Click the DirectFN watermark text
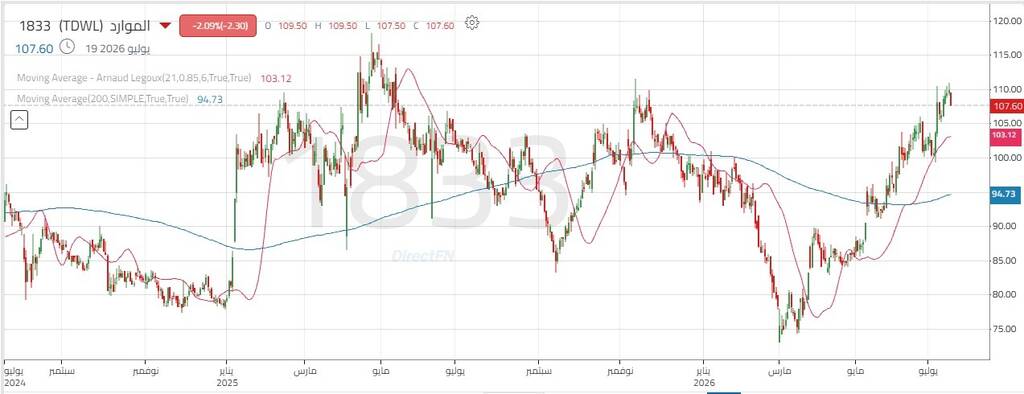Screen dimensions: 1024x394 point(423,256)
